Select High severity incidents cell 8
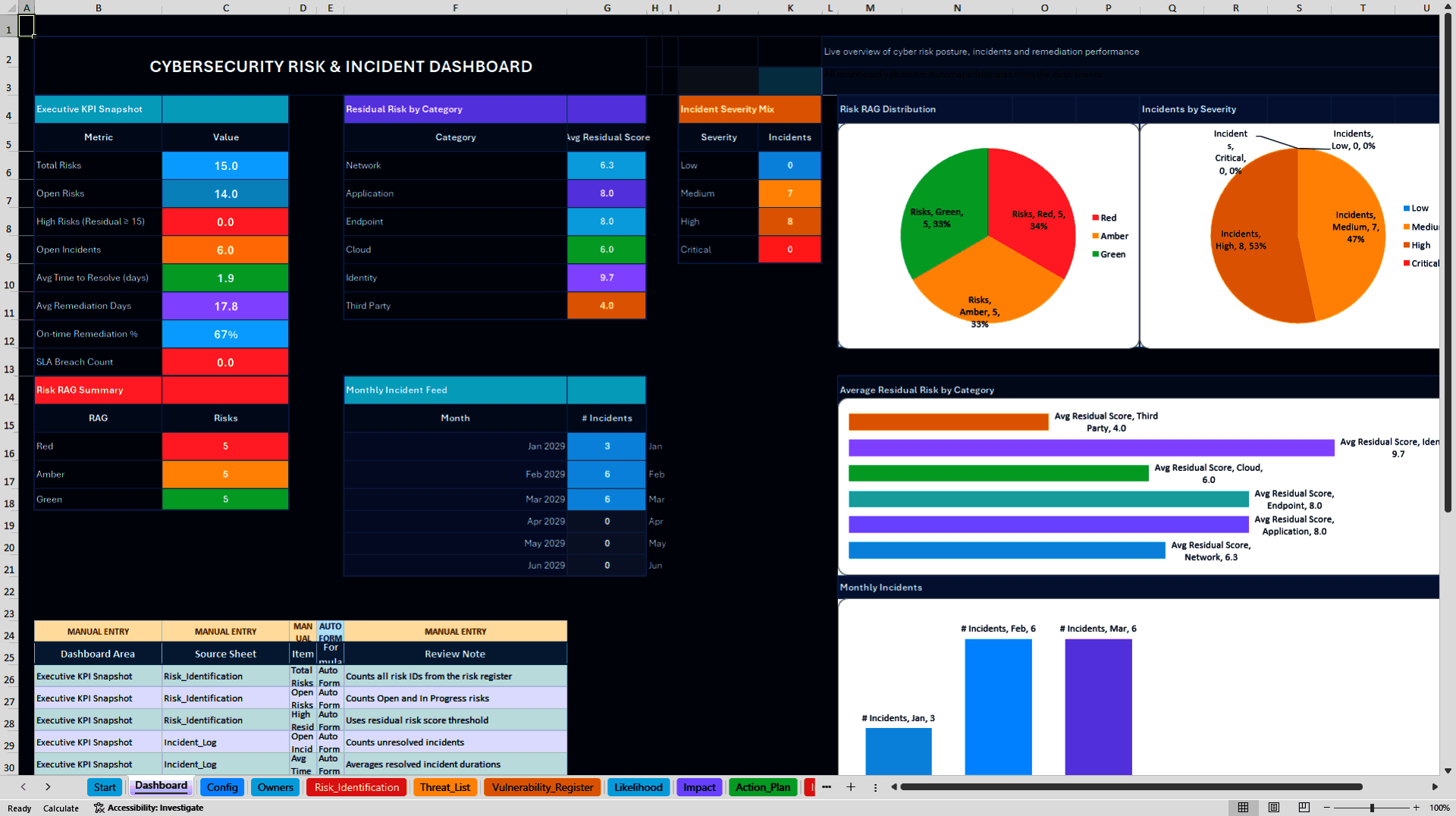This screenshot has width=1456, height=816. point(789,221)
